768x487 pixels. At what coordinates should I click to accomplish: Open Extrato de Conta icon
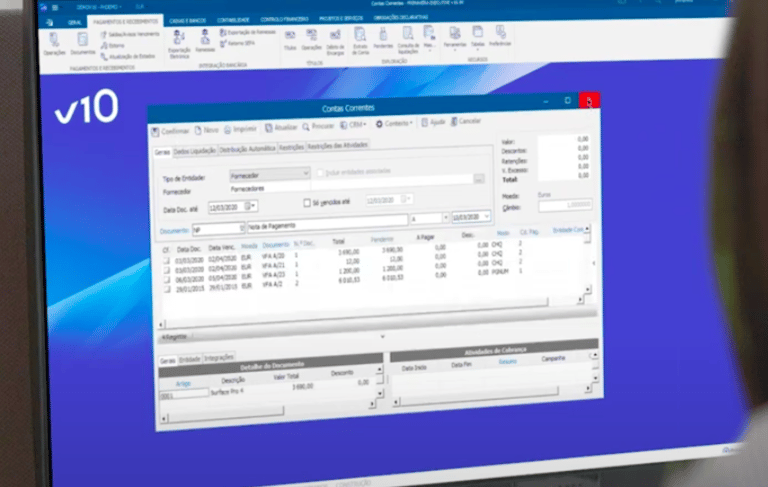(360, 41)
